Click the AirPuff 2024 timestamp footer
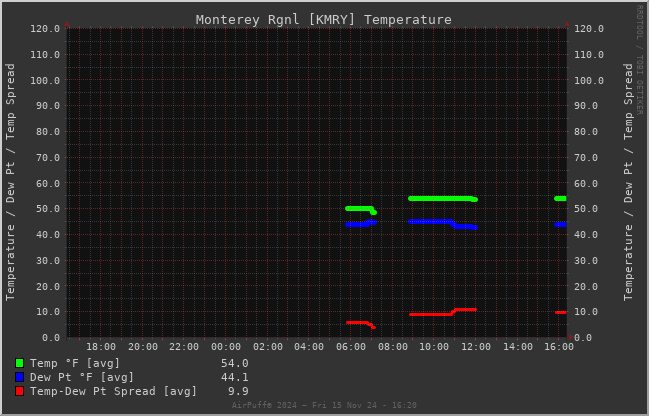The width and height of the screenshot is (649, 416). [324, 405]
